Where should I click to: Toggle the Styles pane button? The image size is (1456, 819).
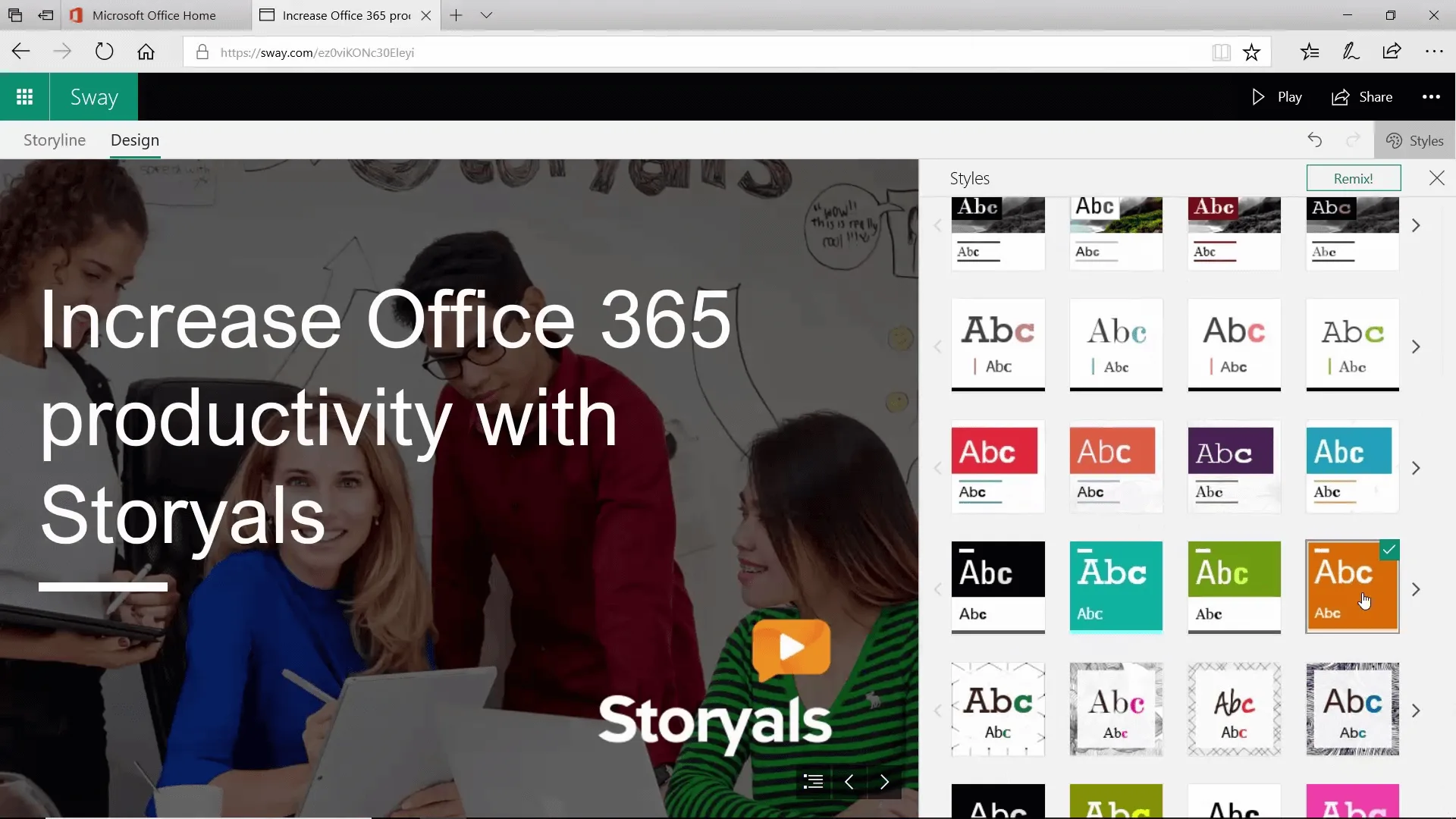pyautogui.click(x=1414, y=140)
